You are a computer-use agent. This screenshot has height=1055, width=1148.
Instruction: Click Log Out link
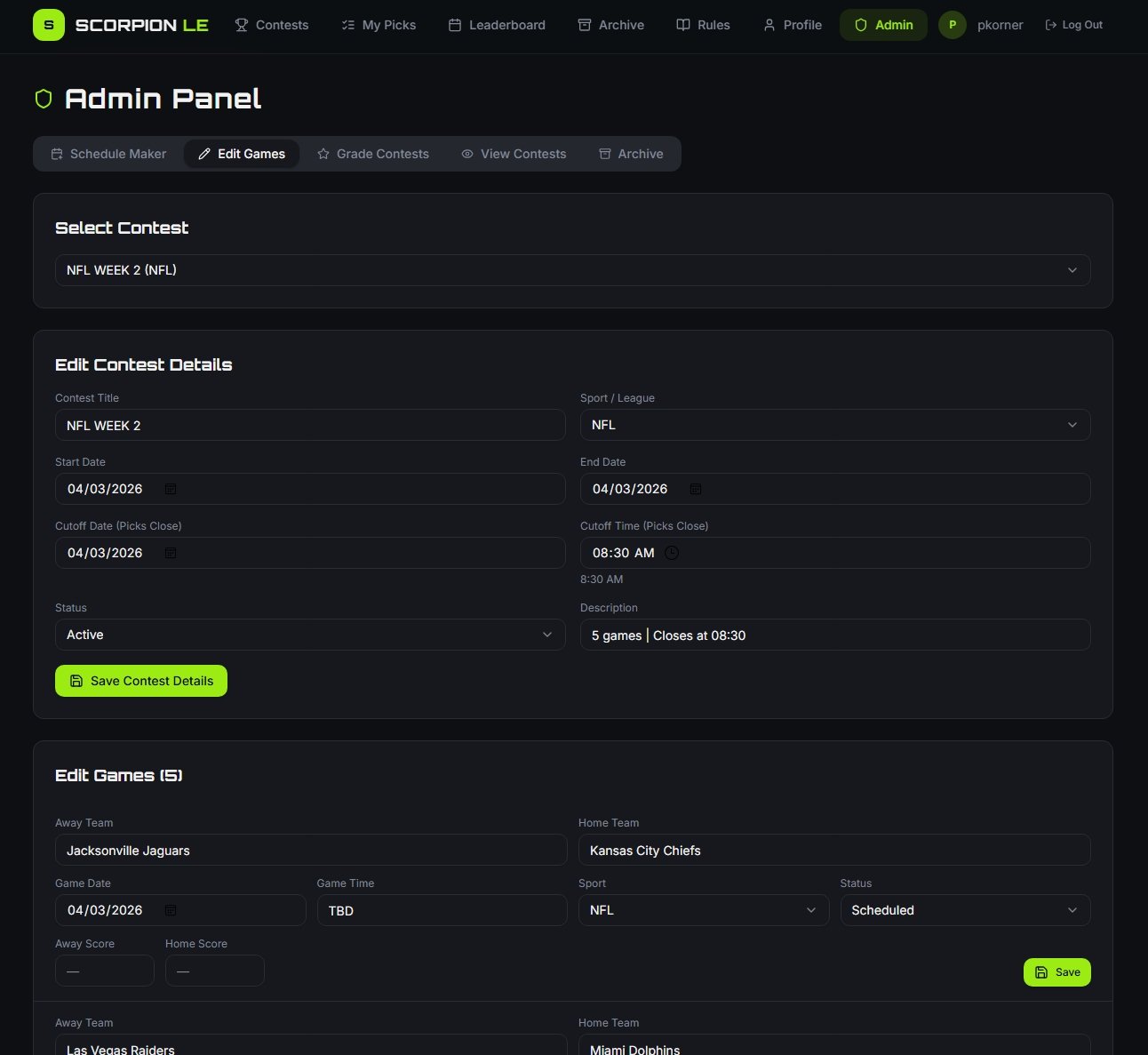click(x=1073, y=25)
